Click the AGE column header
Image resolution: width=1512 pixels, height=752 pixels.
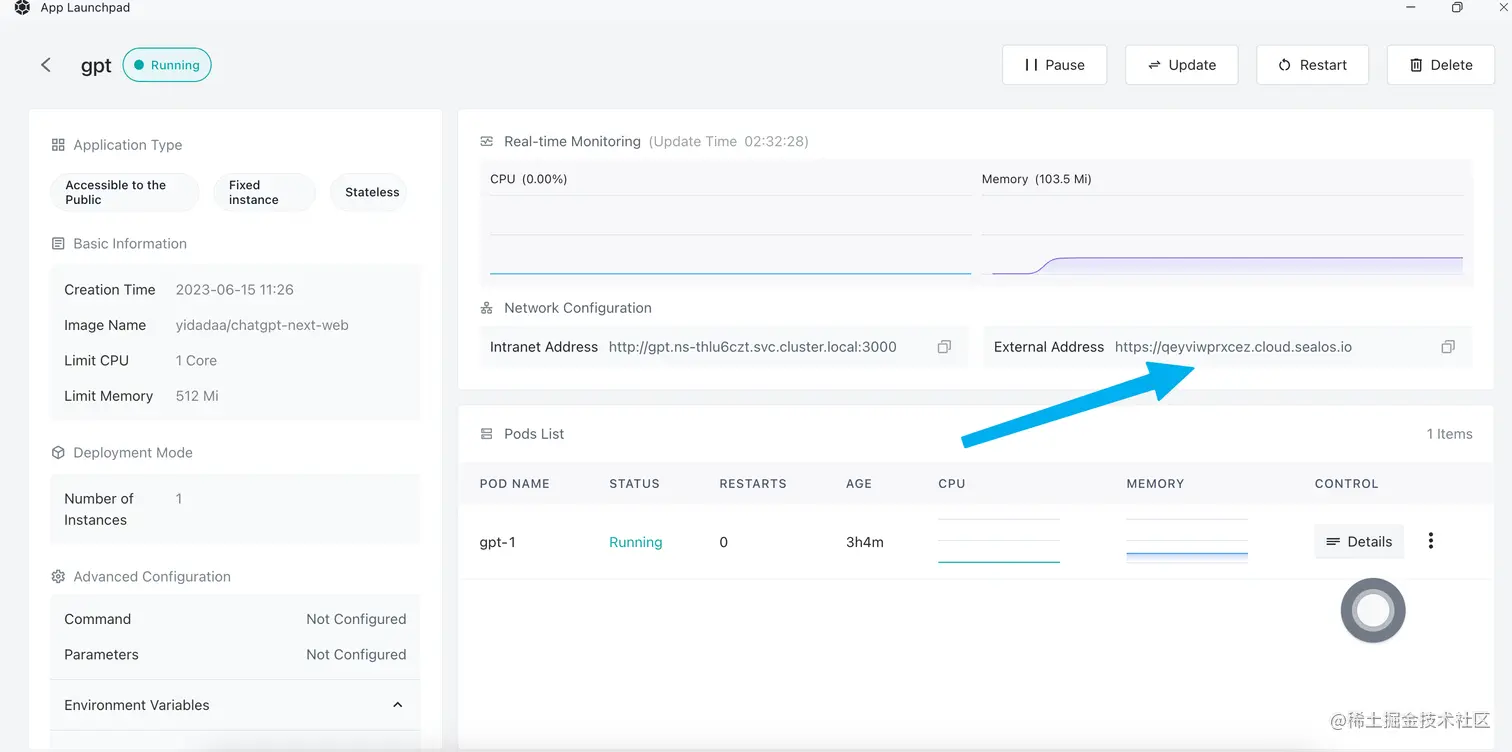pos(859,484)
